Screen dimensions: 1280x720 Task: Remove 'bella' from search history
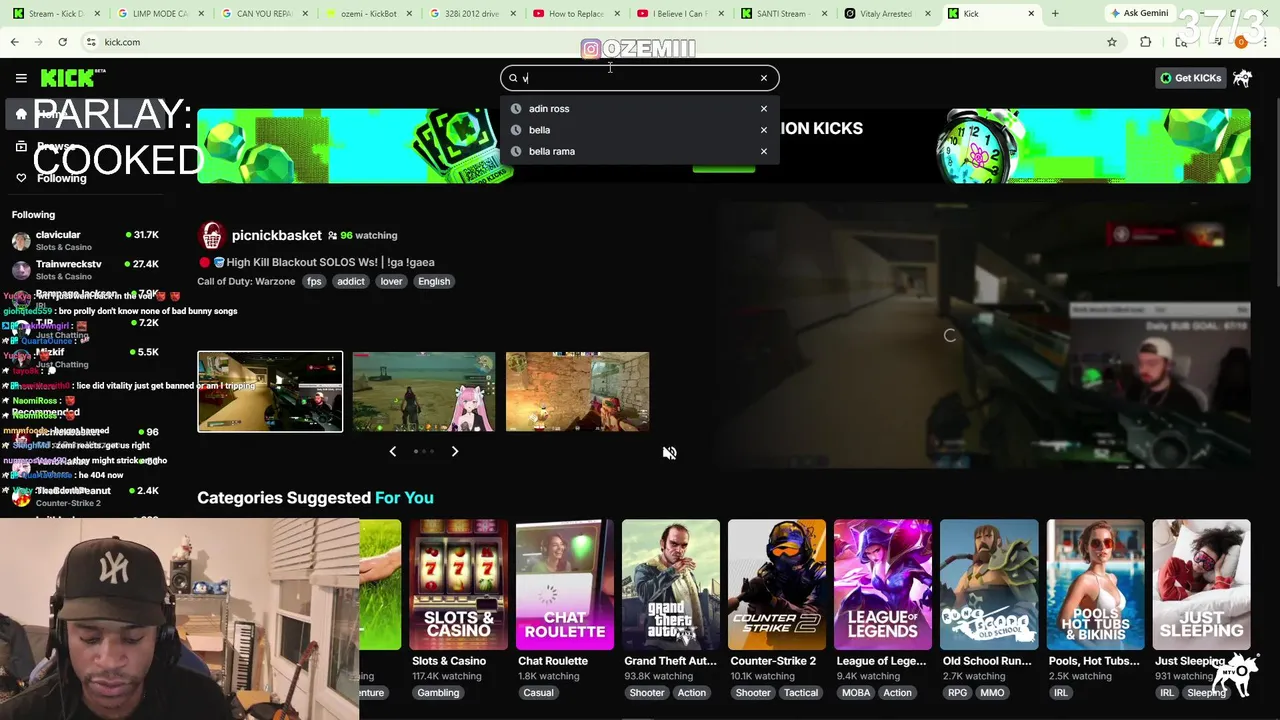coord(764,130)
